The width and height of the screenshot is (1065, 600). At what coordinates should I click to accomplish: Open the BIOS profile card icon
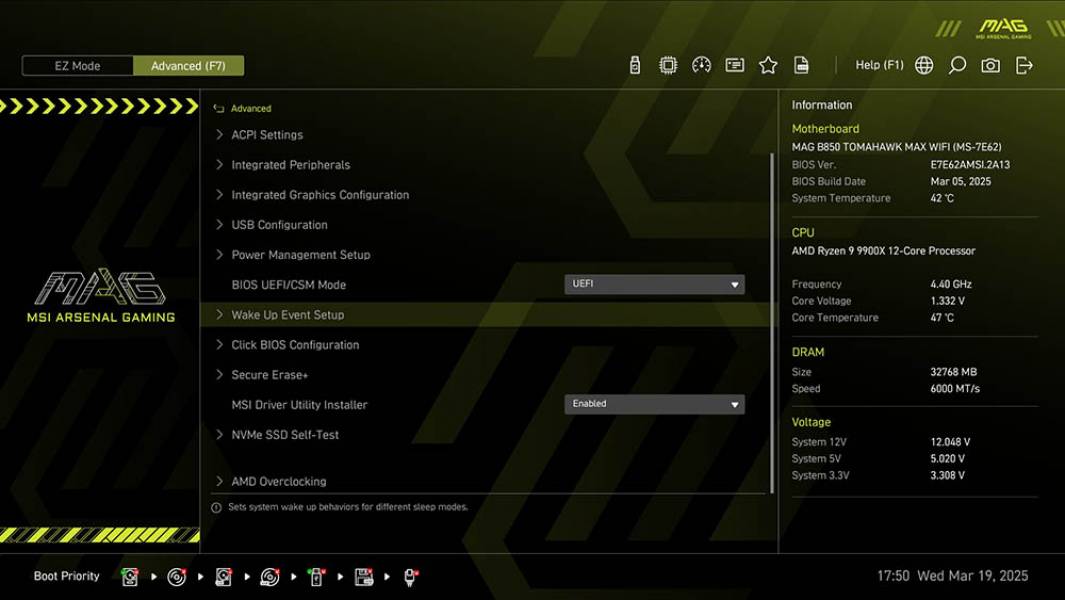734,65
